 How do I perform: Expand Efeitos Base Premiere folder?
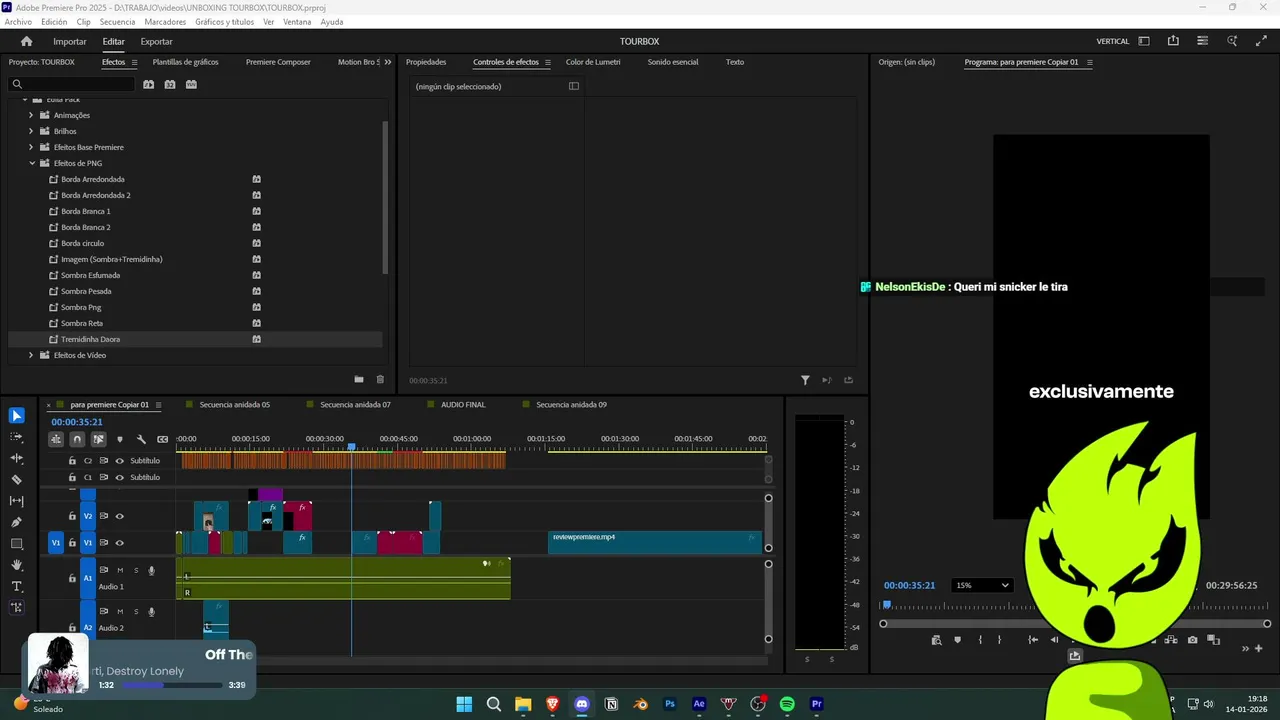click(31, 147)
